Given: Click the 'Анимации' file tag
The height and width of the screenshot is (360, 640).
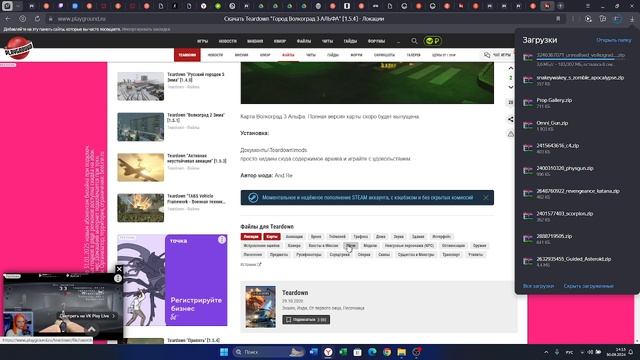Looking at the screenshot, I should 294,237.
